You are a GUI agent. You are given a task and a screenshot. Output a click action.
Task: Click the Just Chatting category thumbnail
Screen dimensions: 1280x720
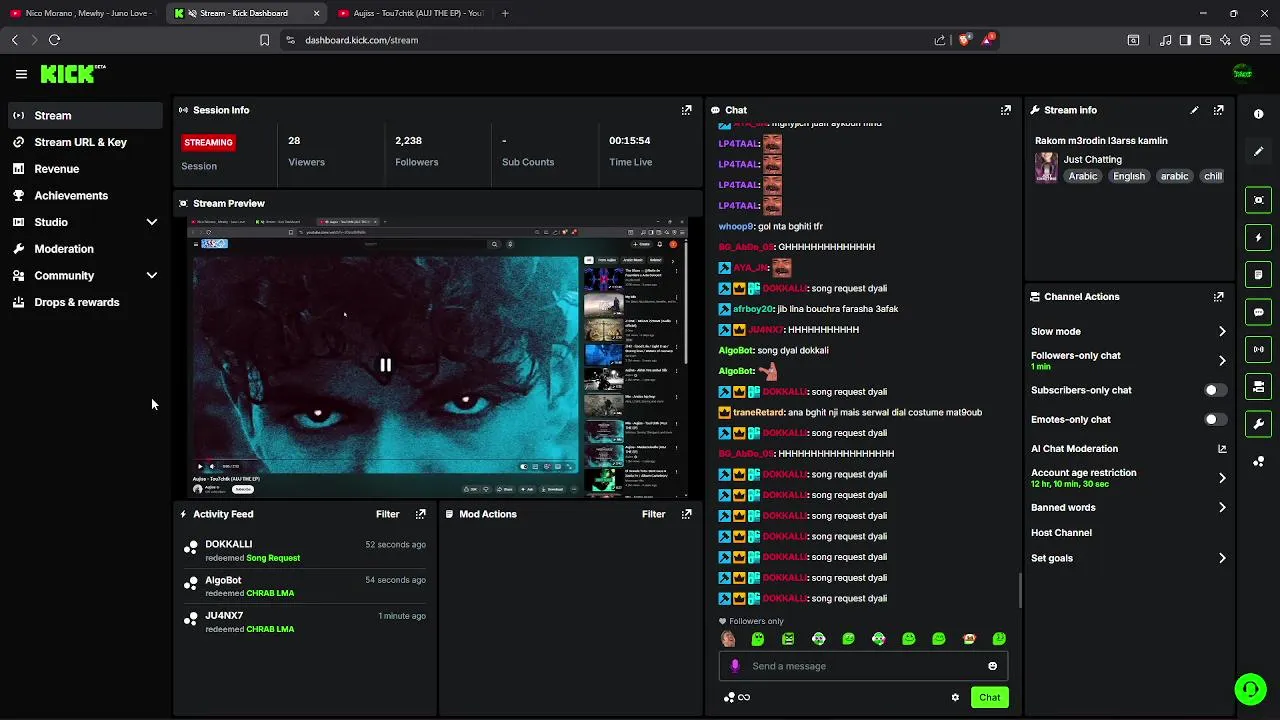click(1046, 167)
